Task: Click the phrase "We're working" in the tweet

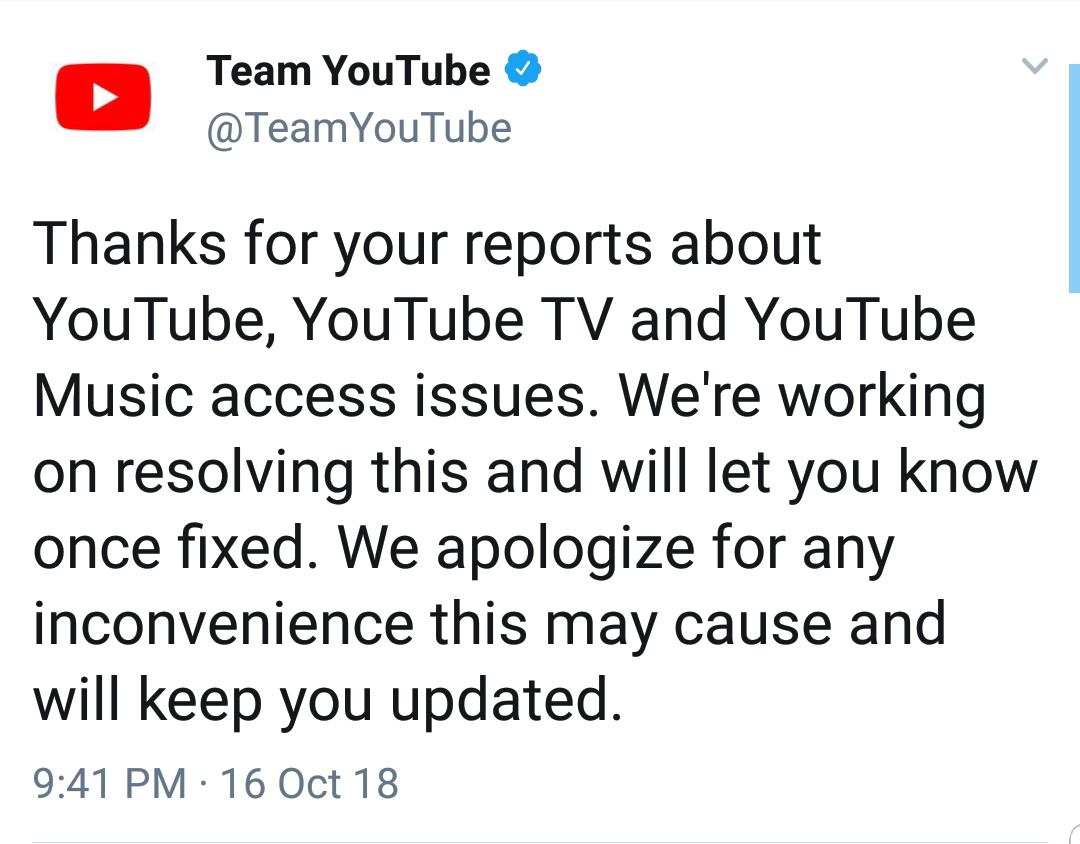Action: pos(802,397)
